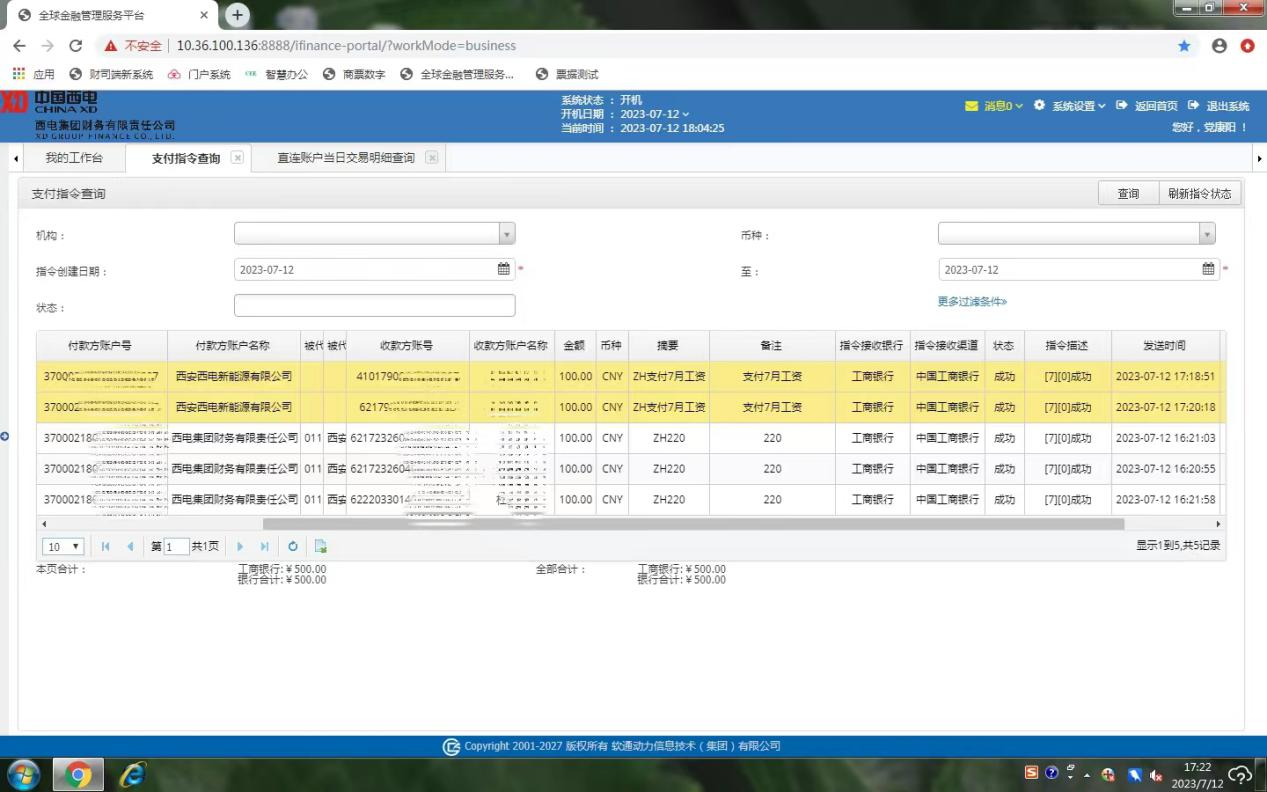
Task: Click the 系统设置 gear icon
Action: (1039, 106)
